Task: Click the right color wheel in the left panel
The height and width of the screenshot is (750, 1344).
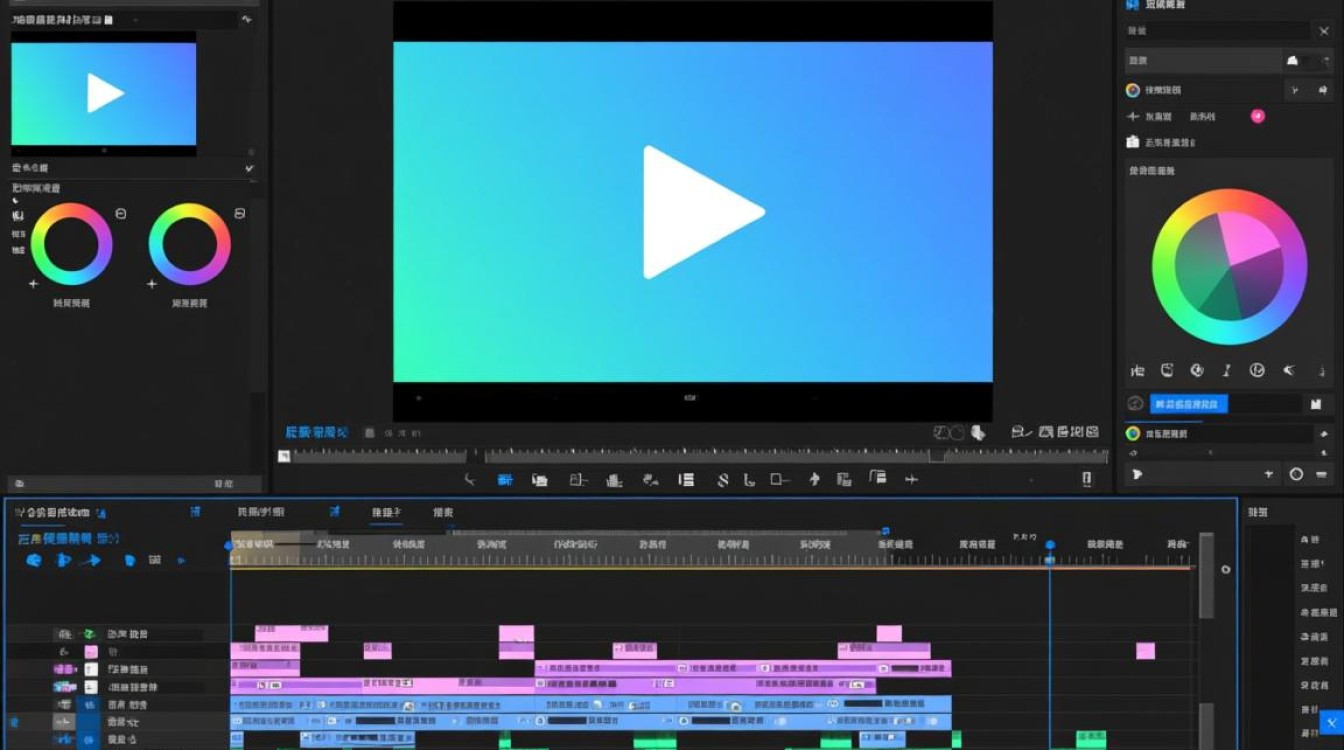Action: point(190,244)
